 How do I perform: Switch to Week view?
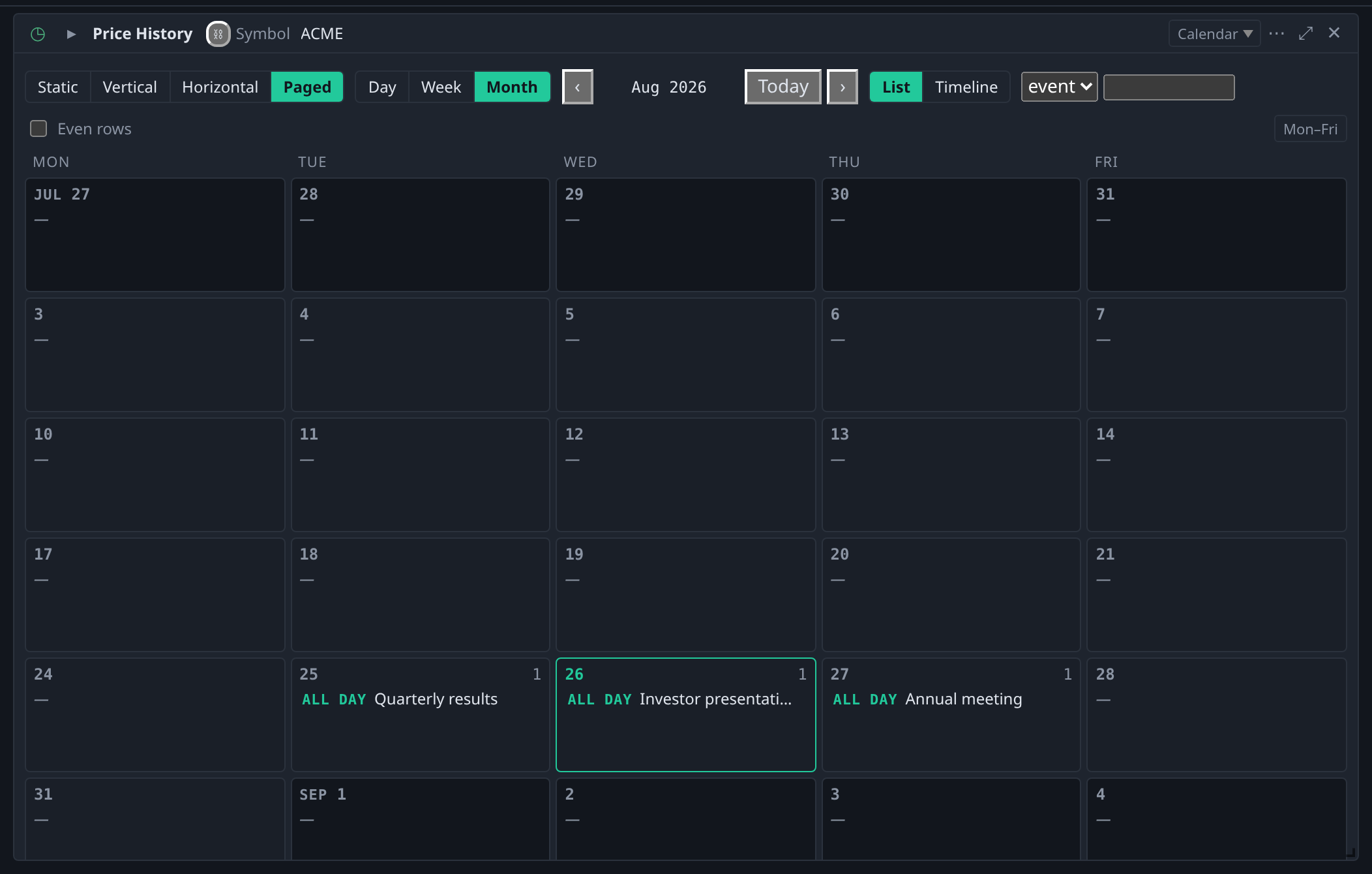point(441,87)
